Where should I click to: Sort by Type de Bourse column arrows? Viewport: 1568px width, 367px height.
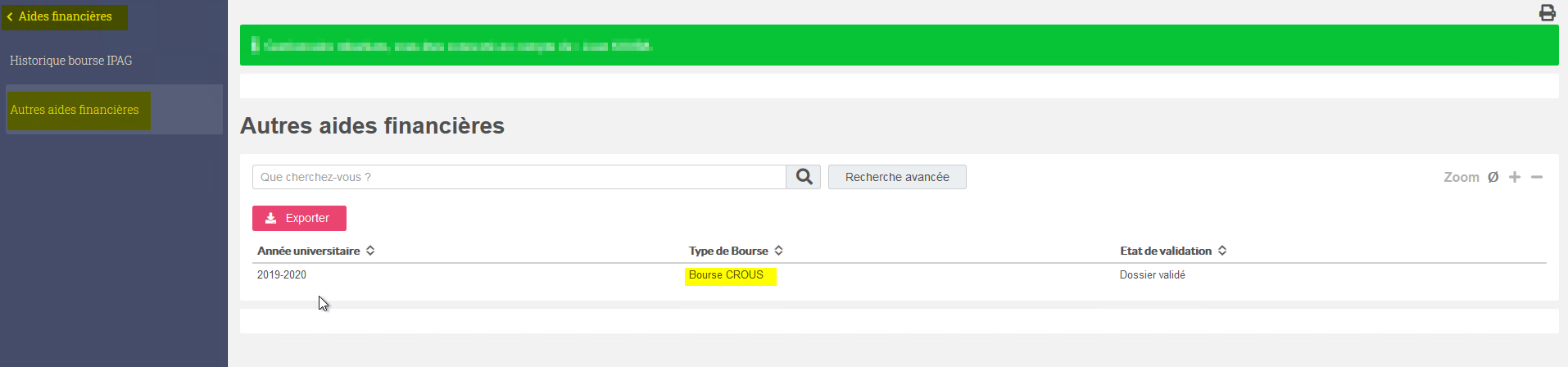point(778,251)
